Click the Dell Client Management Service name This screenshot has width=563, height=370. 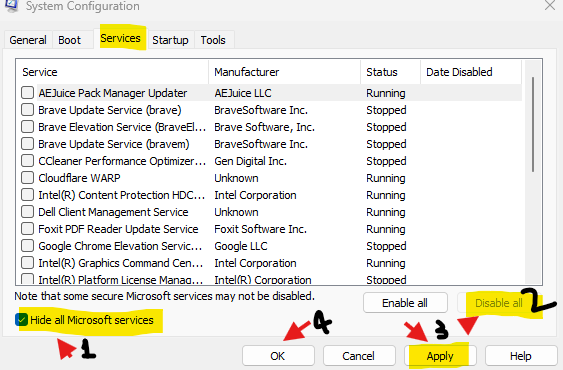point(113,212)
